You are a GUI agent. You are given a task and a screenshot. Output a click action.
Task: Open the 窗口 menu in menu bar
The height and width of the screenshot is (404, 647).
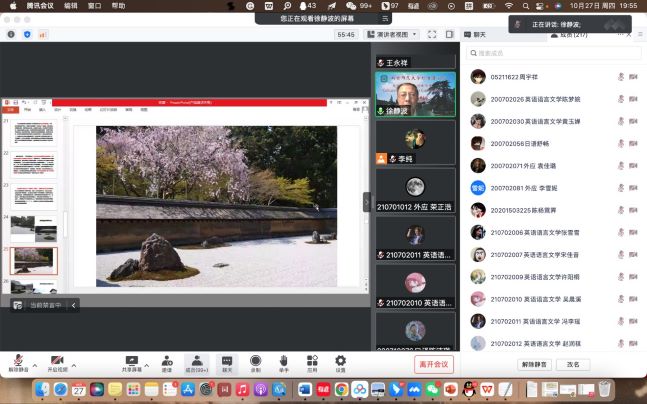point(94,5)
